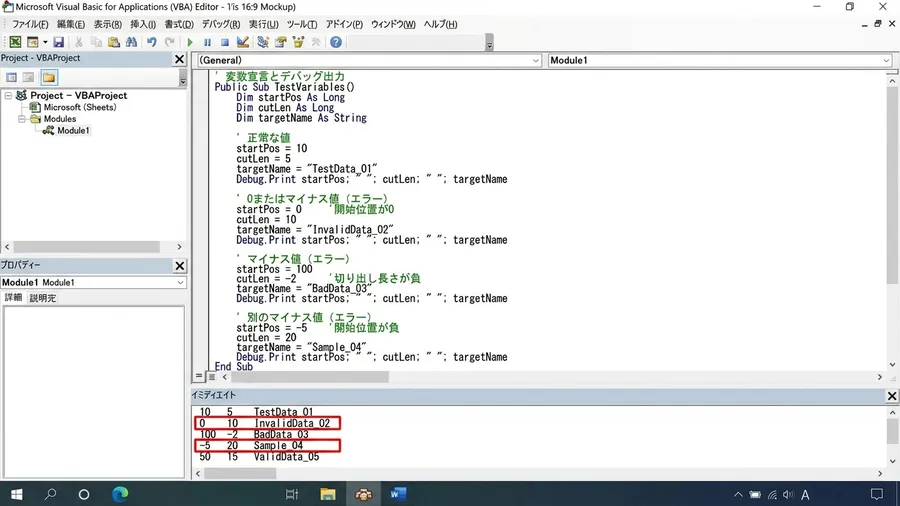Click the Paste clipboard icon

pyautogui.click(x=114, y=42)
